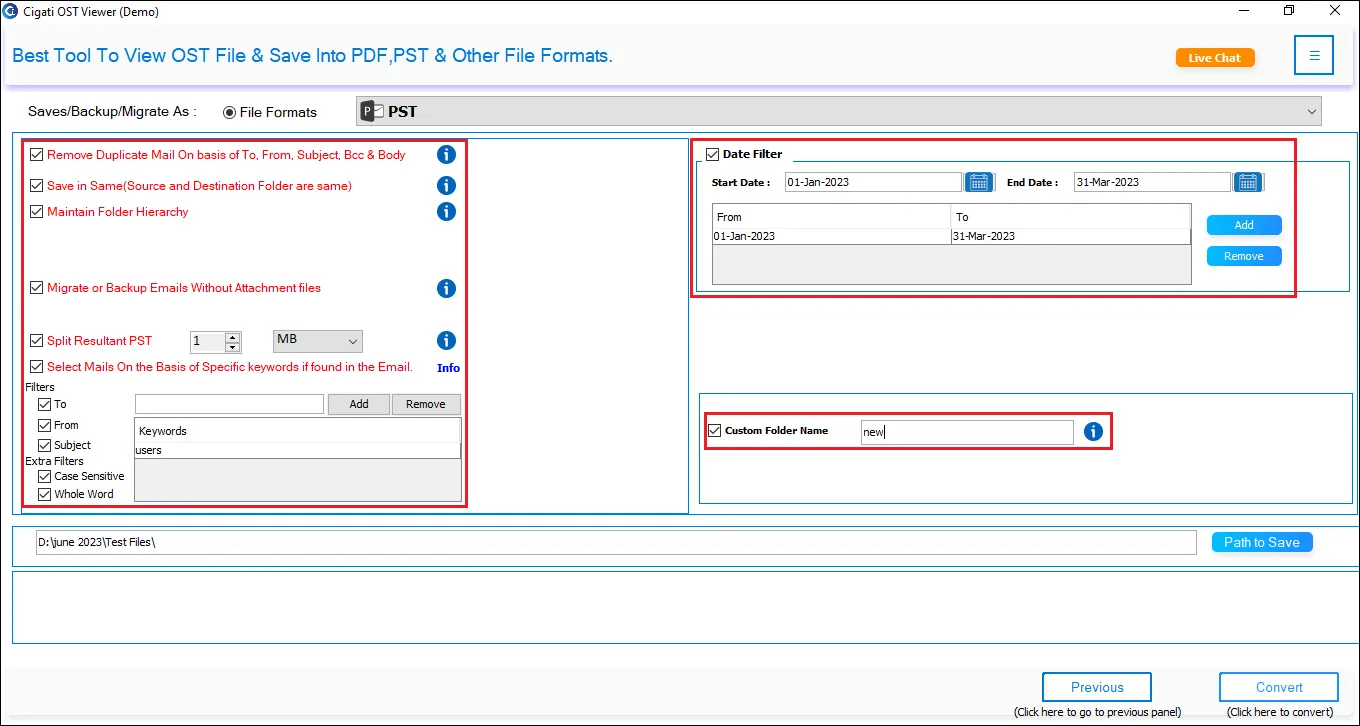Toggle Split Resultant PST checkbox
The height and width of the screenshot is (726, 1360).
tap(37, 340)
